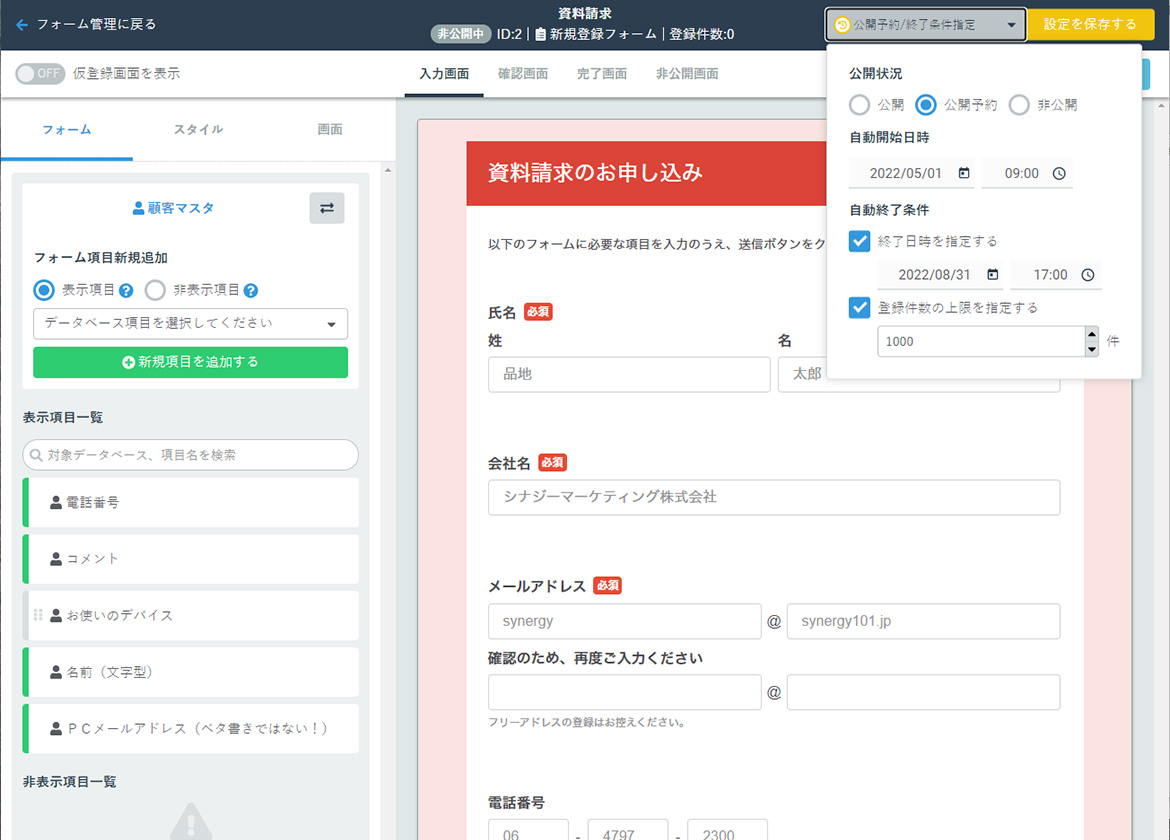The height and width of the screenshot is (840, 1170).
Task: Open データベース項目を選択してください dropdown
Action: pos(190,324)
